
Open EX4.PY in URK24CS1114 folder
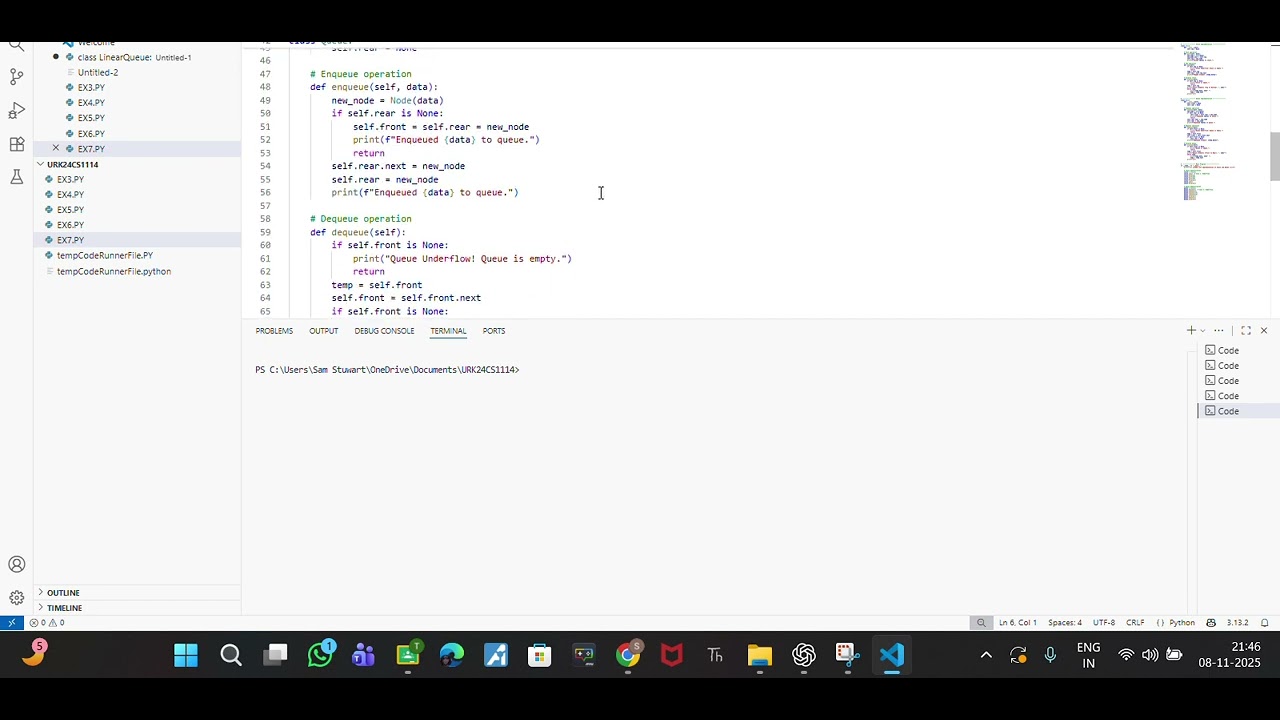click(70, 194)
